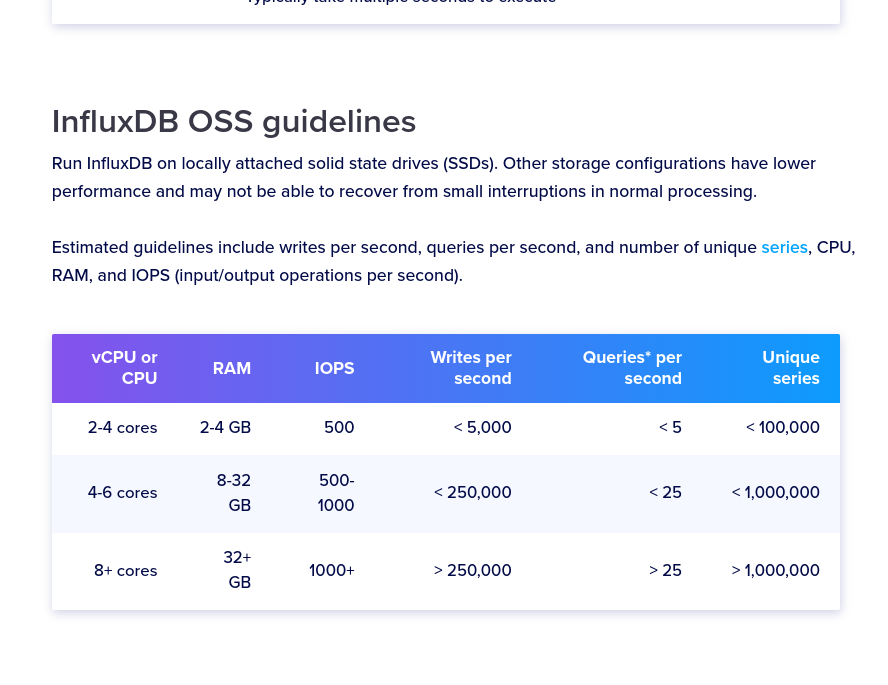Open the 'series' glossary link
The image size is (888, 685).
tap(784, 247)
